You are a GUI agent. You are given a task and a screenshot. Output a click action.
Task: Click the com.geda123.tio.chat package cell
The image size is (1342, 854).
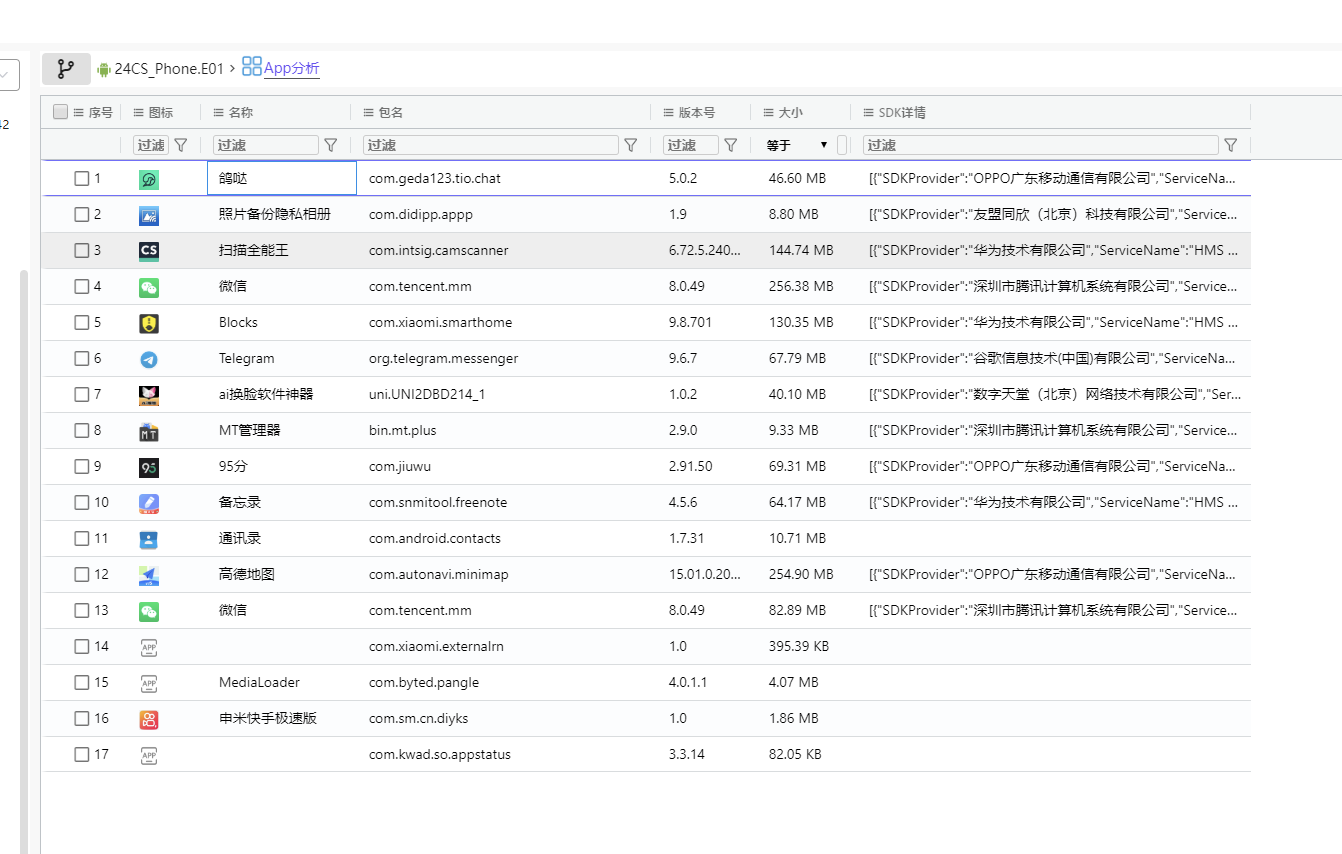(x=506, y=178)
